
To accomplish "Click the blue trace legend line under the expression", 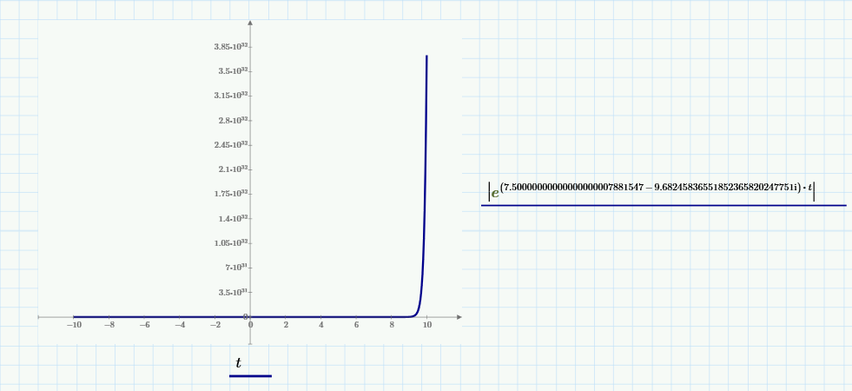I will coord(663,205).
